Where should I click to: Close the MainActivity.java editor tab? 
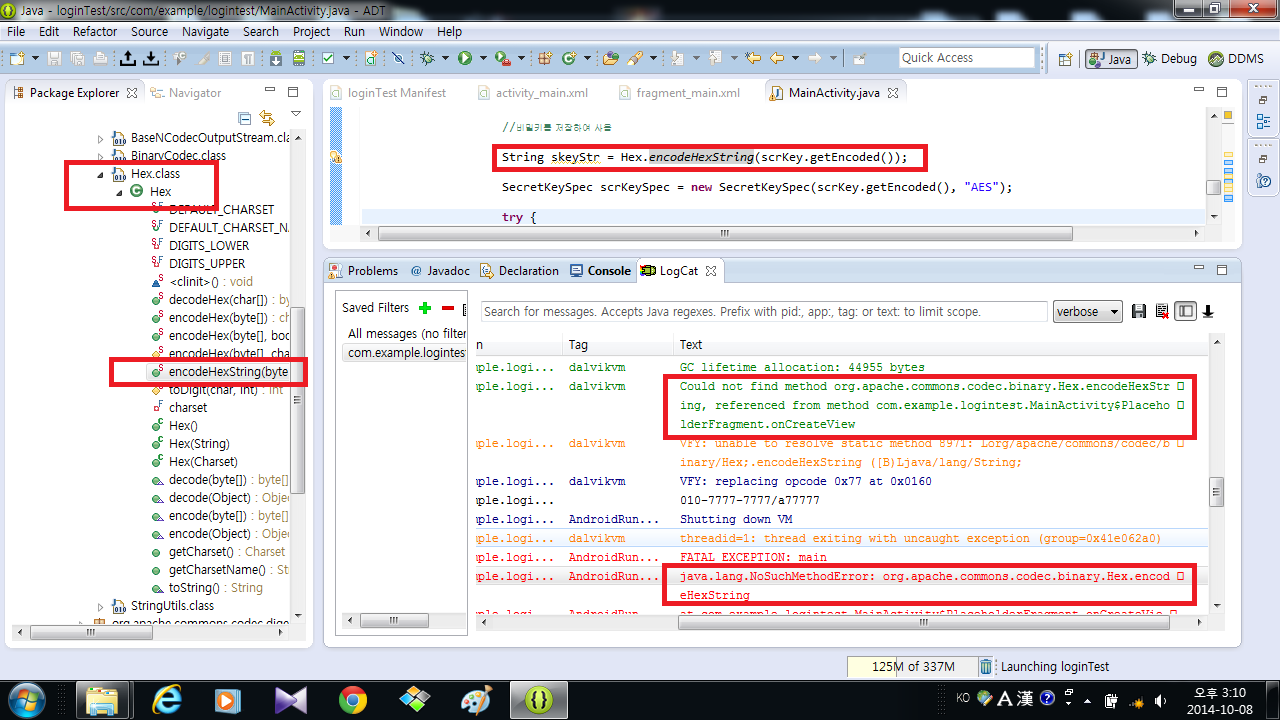click(x=893, y=93)
